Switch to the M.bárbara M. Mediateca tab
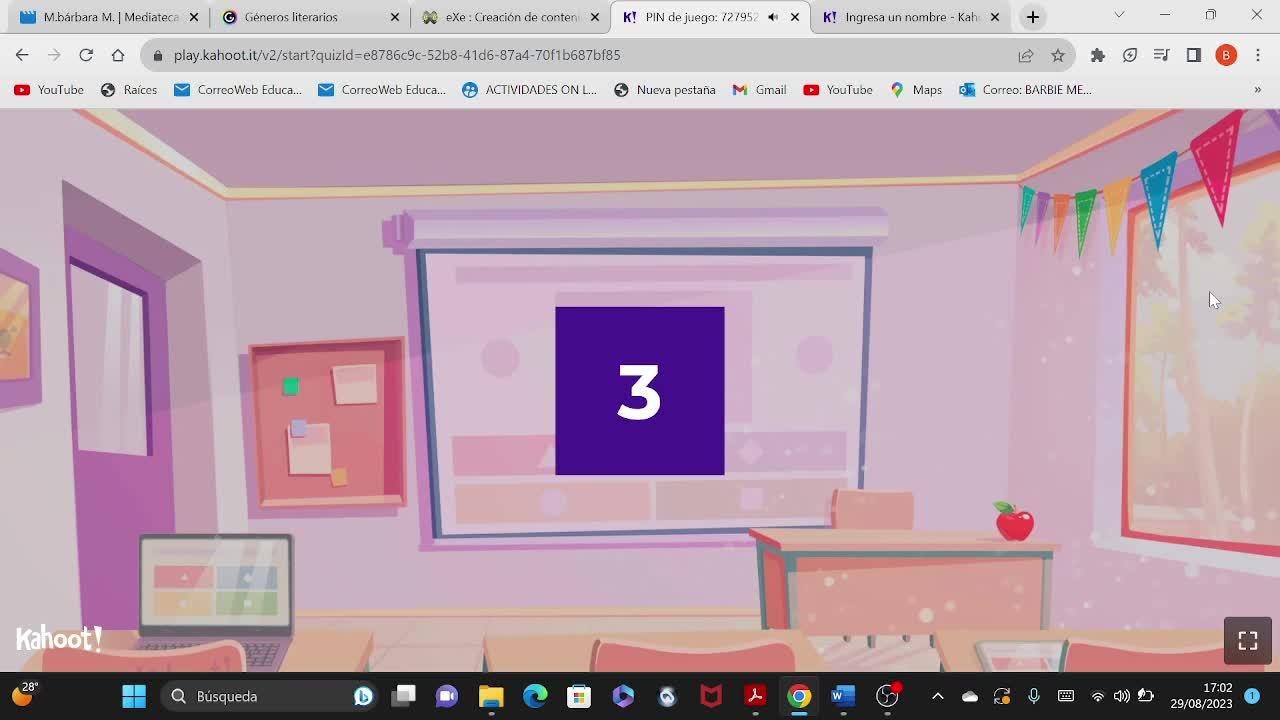 click(109, 17)
